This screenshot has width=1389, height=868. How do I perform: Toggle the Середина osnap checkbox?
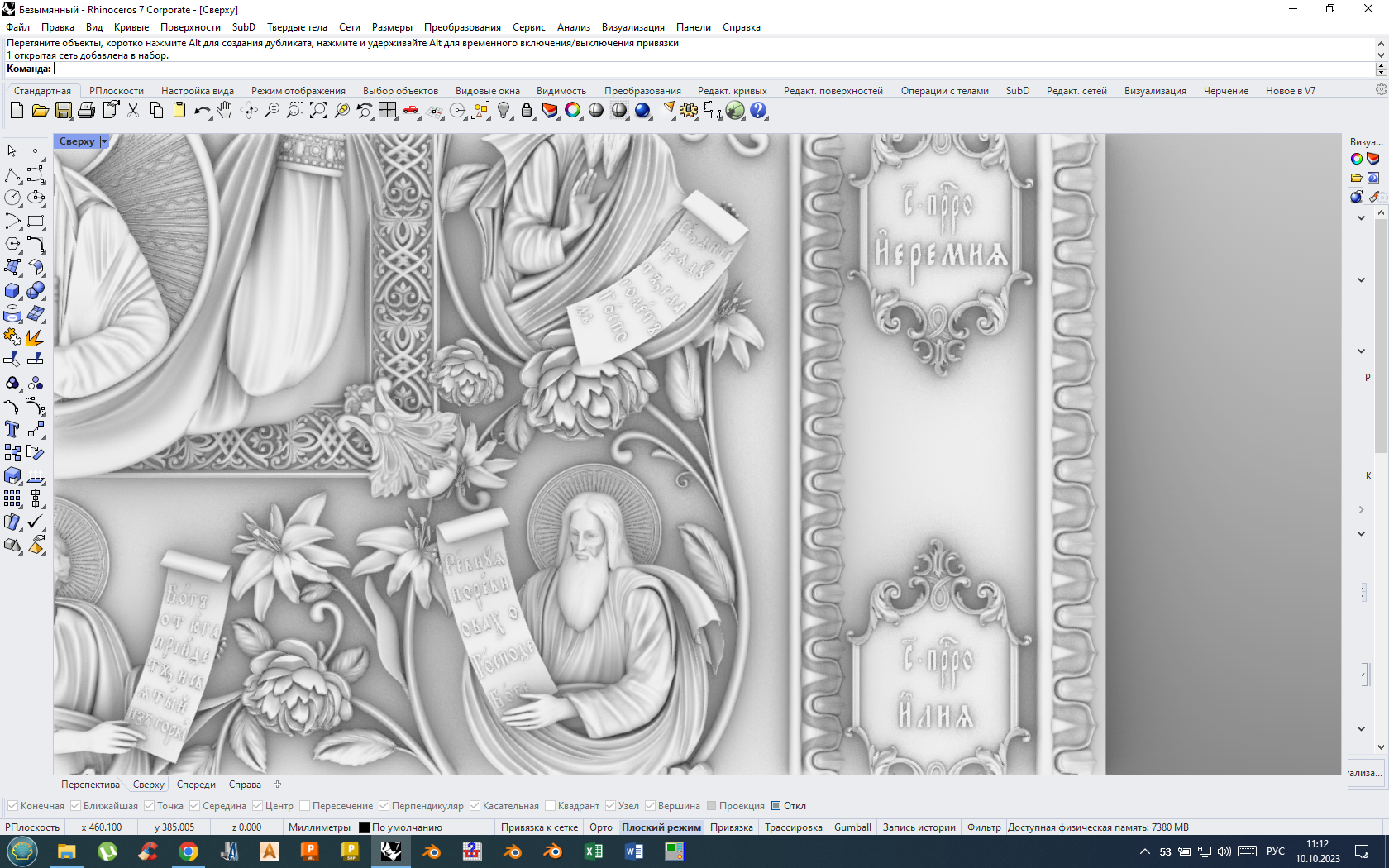click(x=194, y=806)
